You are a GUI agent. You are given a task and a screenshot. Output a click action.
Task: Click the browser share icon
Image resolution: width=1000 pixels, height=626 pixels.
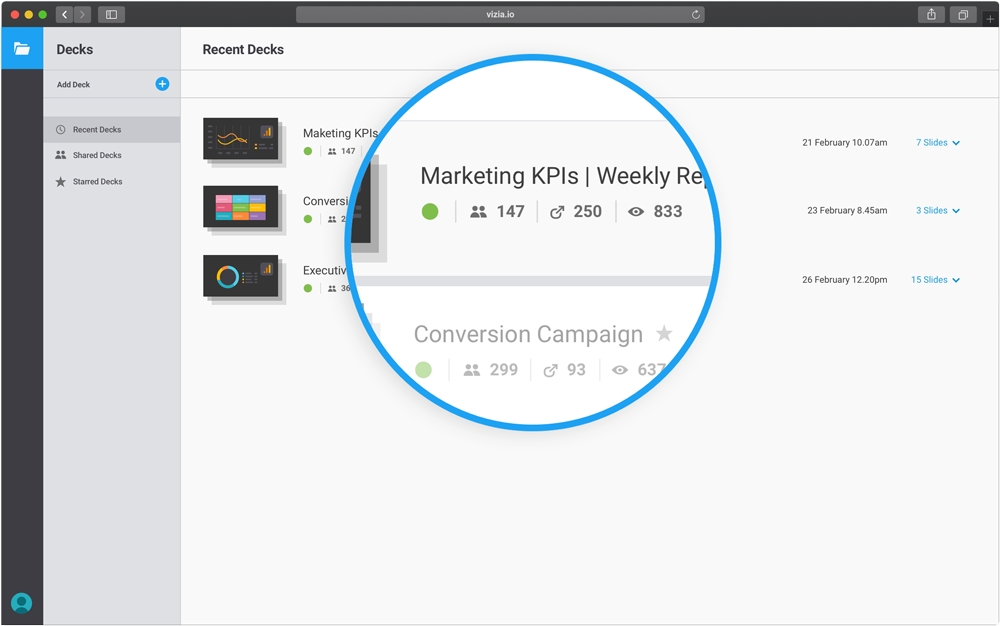[931, 15]
